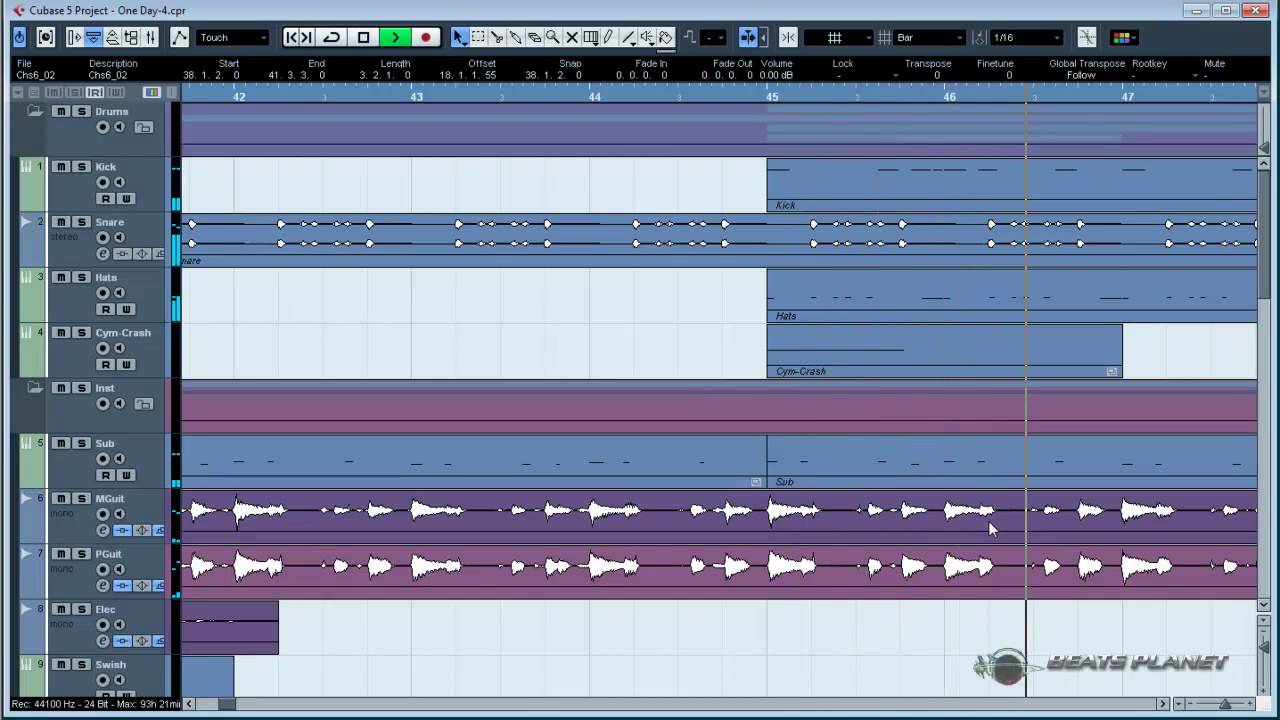
Task: Click the horizontal scrollbar thumb
Action: coord(227,704)
